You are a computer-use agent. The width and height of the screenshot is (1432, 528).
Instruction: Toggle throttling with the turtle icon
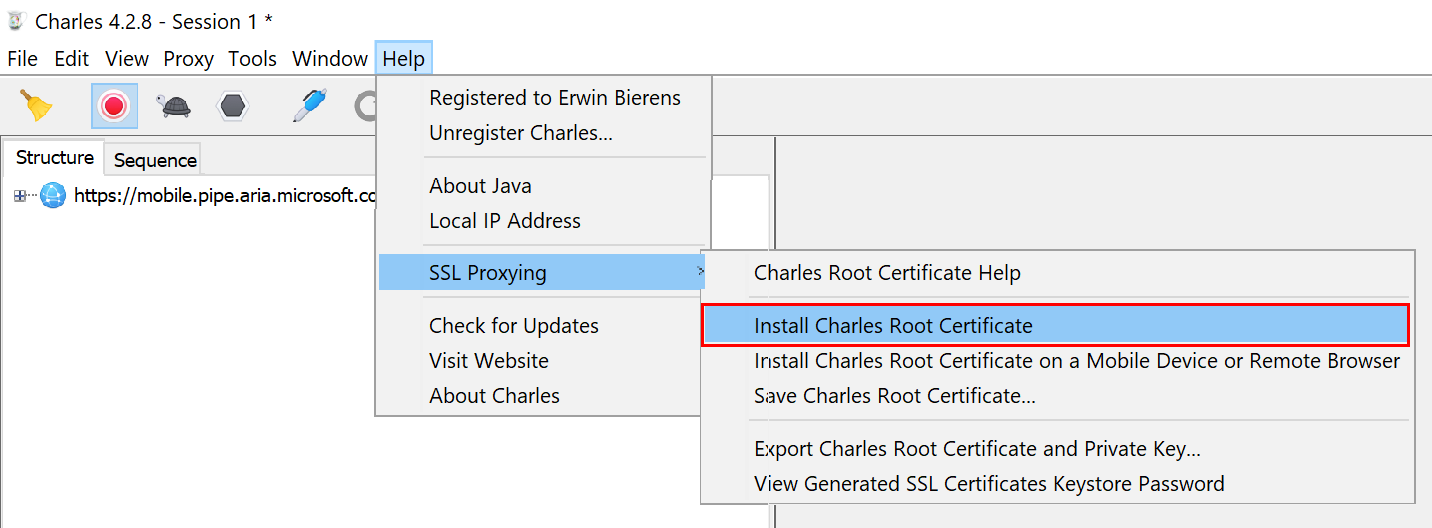pyautogui.click(x=173, y=105)
